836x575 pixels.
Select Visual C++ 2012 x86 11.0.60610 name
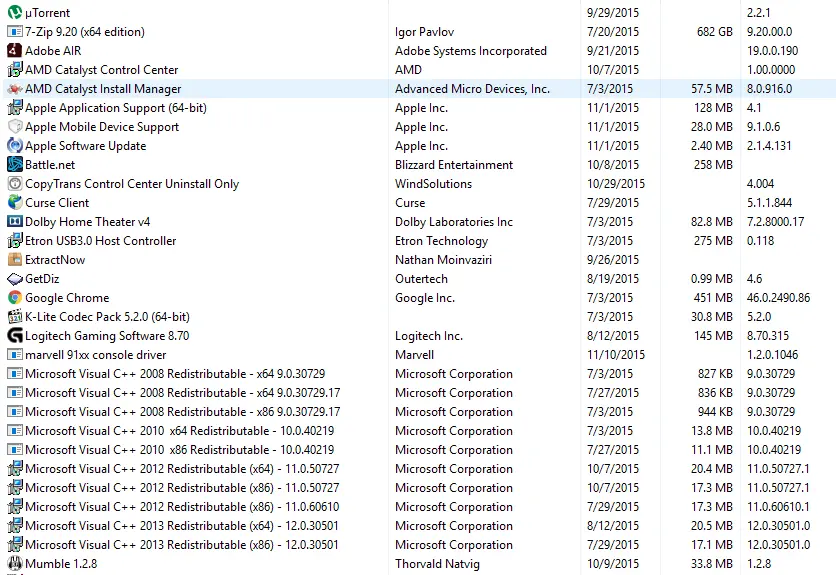click(182, 507)
